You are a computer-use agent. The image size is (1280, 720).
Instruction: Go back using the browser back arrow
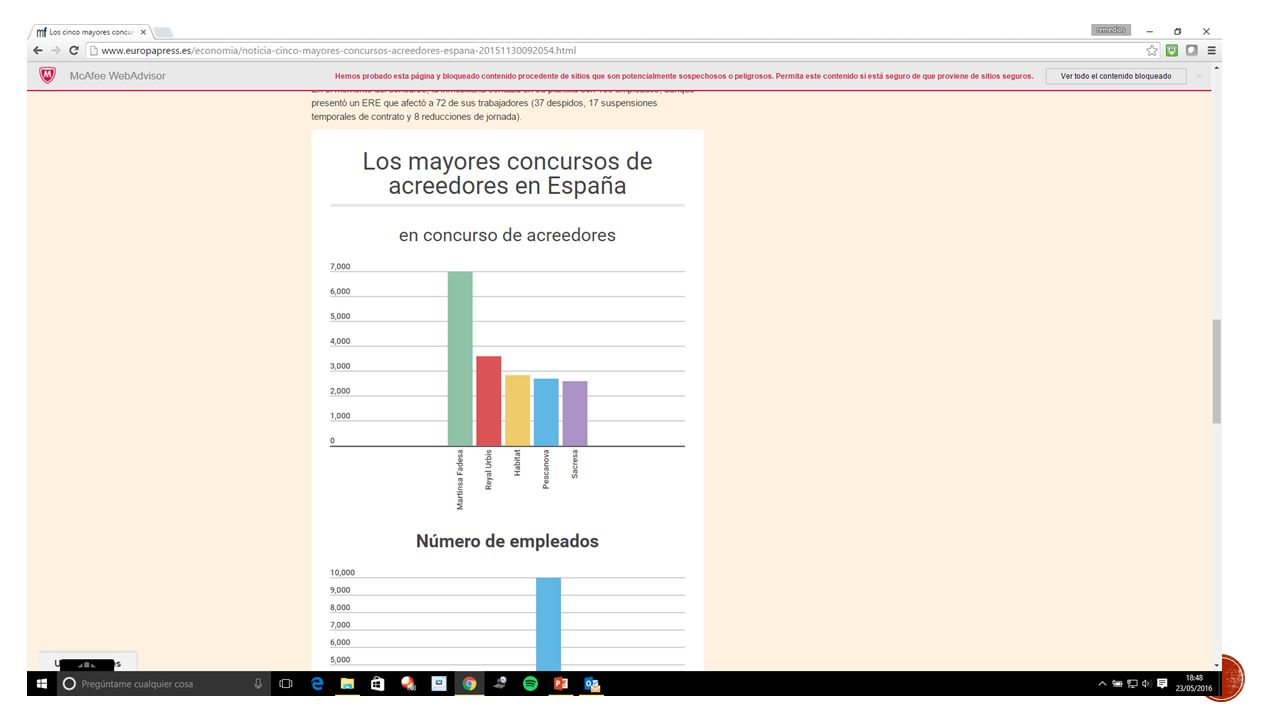click(38, 51)
